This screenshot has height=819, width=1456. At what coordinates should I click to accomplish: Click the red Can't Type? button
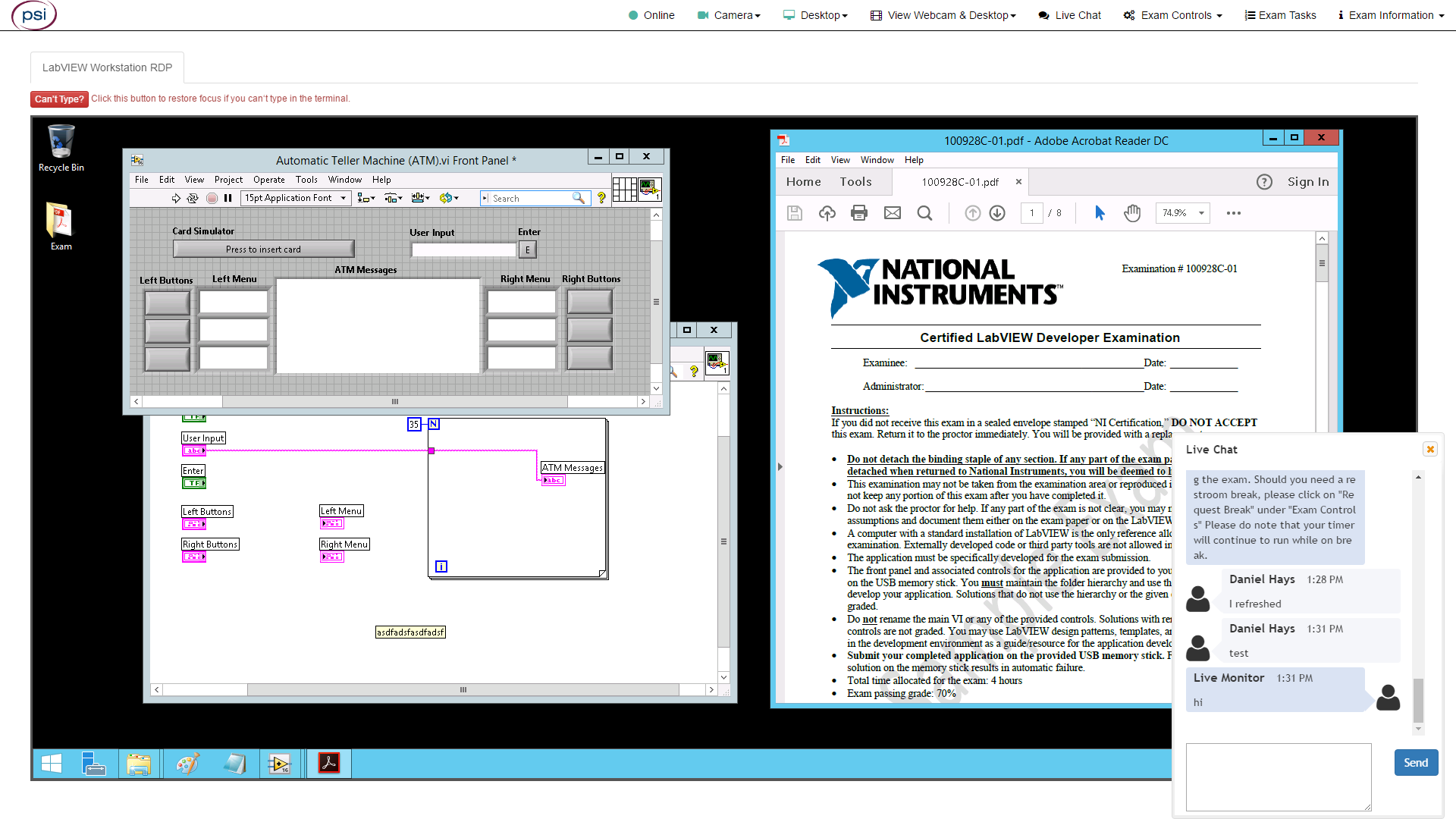pos(59,99)
